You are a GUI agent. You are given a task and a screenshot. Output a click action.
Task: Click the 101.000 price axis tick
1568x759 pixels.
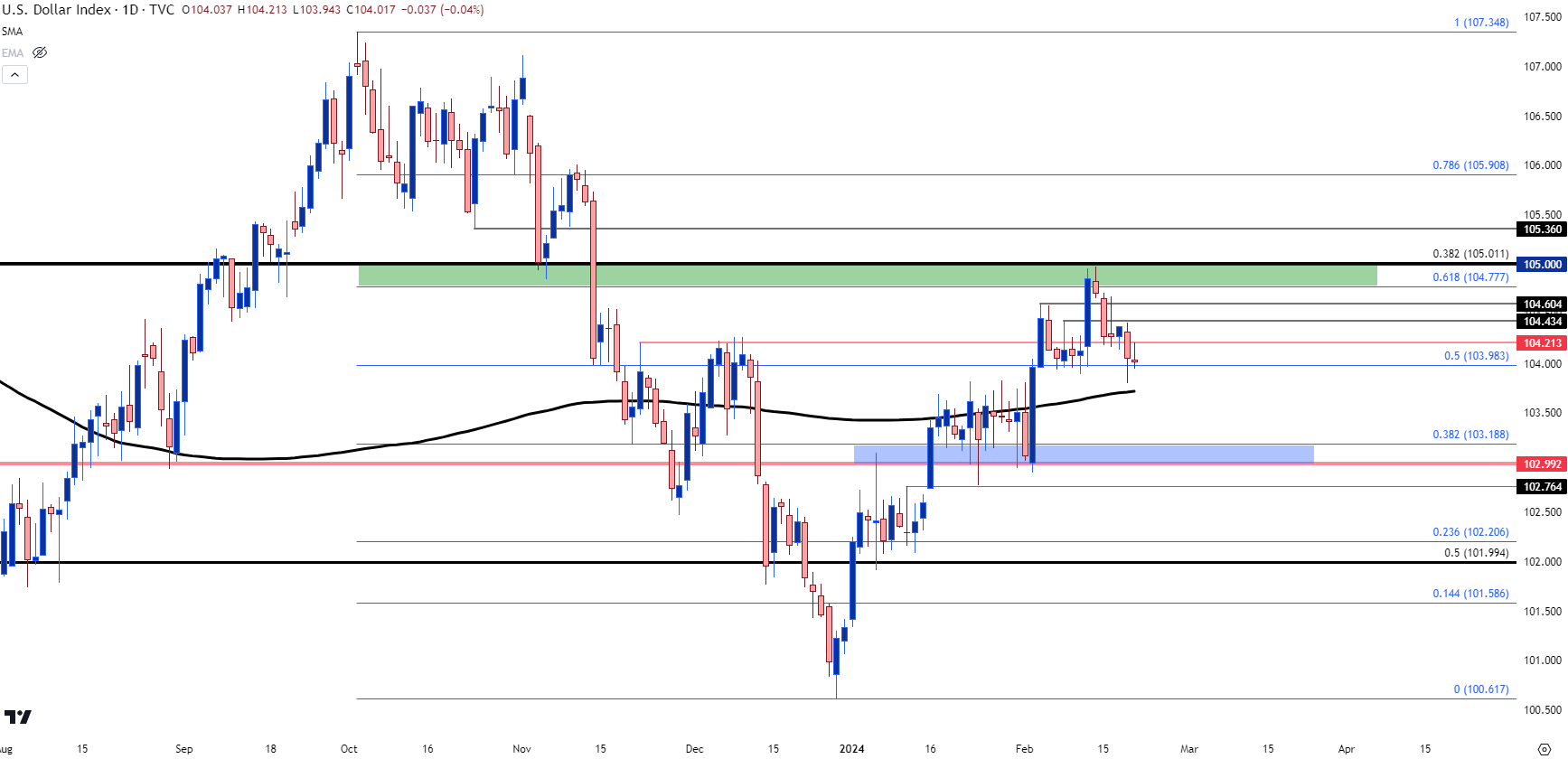[1543, 661]
